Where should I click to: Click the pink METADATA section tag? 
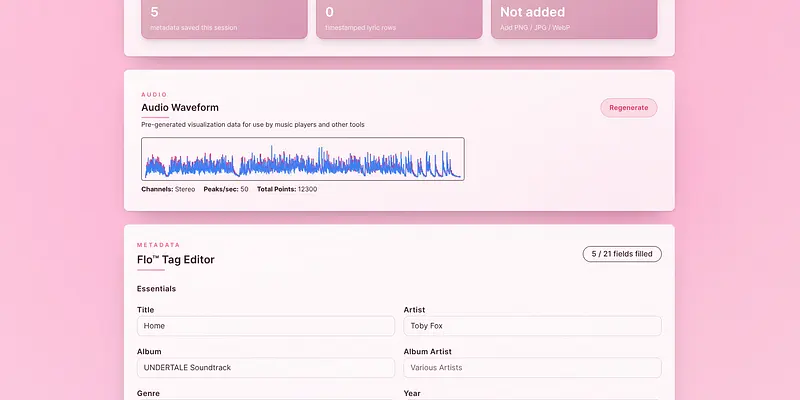coord(158,244)
